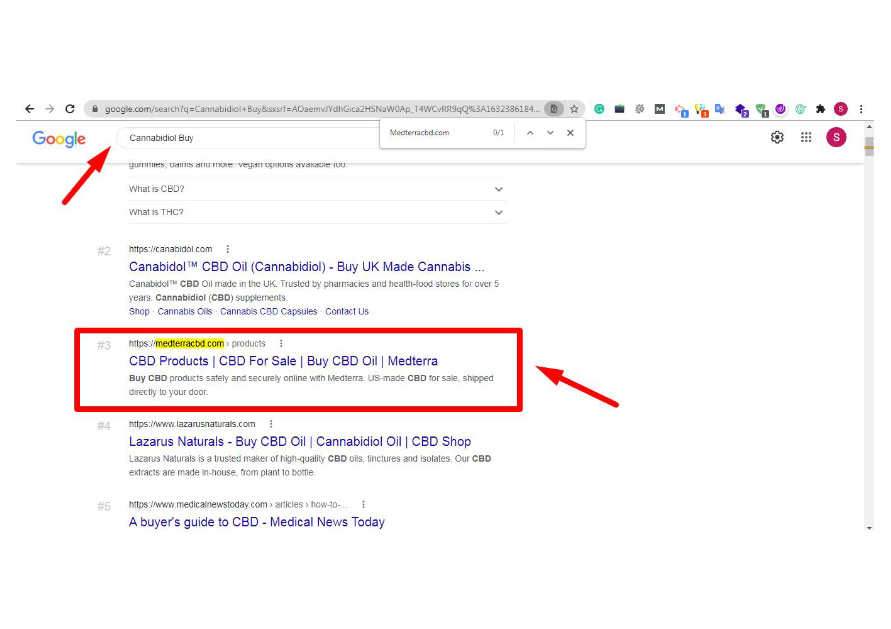The image size is (891, 629).
Task: Click the page scrollbar thumb
Action: pos(869,146)
